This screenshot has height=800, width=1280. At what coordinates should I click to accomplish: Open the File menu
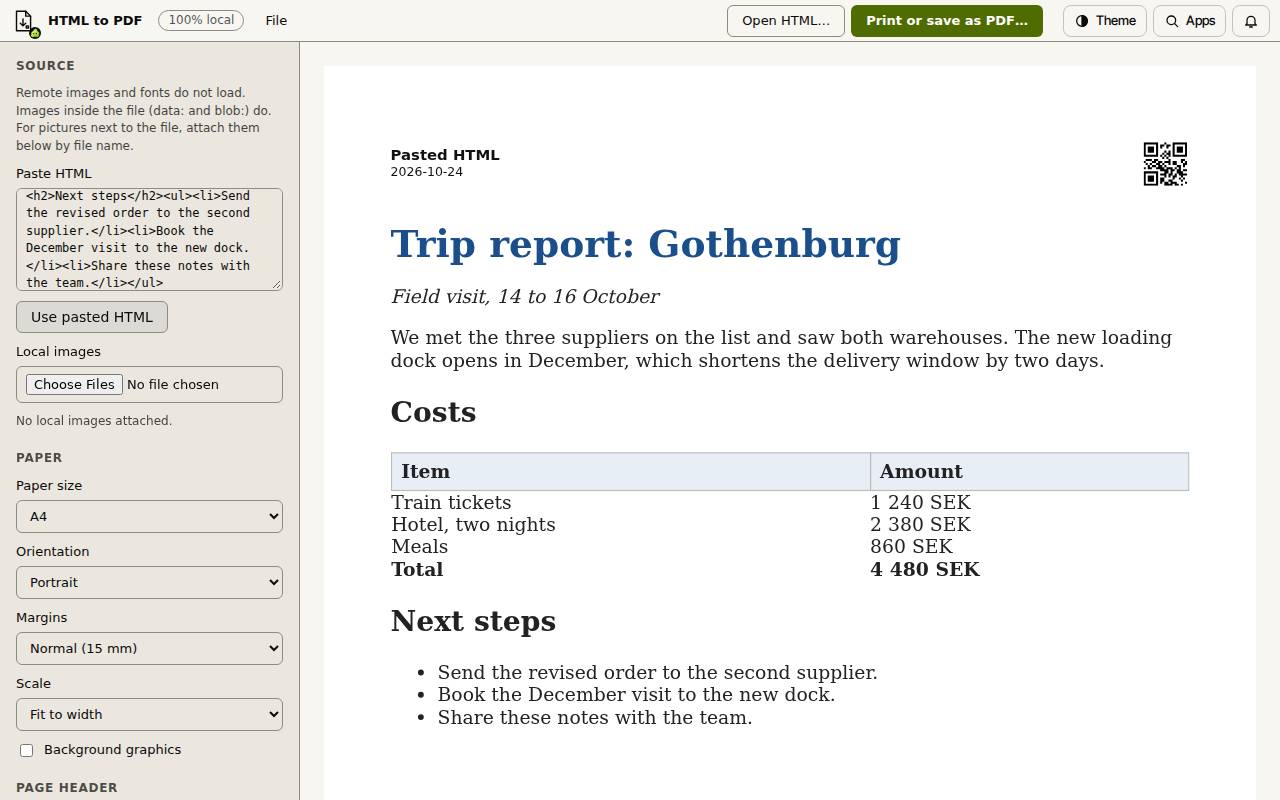pyautogui.click(x=276, y=21)
